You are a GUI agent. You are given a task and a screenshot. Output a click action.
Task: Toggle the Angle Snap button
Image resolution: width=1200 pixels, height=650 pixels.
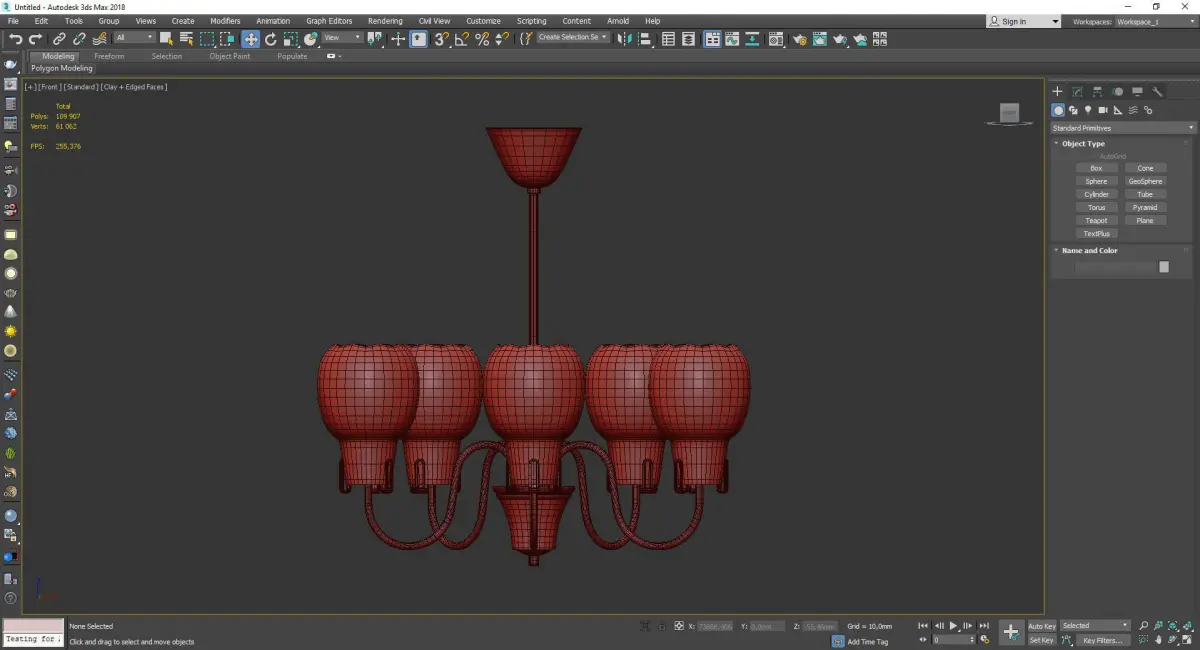(461, 39)
